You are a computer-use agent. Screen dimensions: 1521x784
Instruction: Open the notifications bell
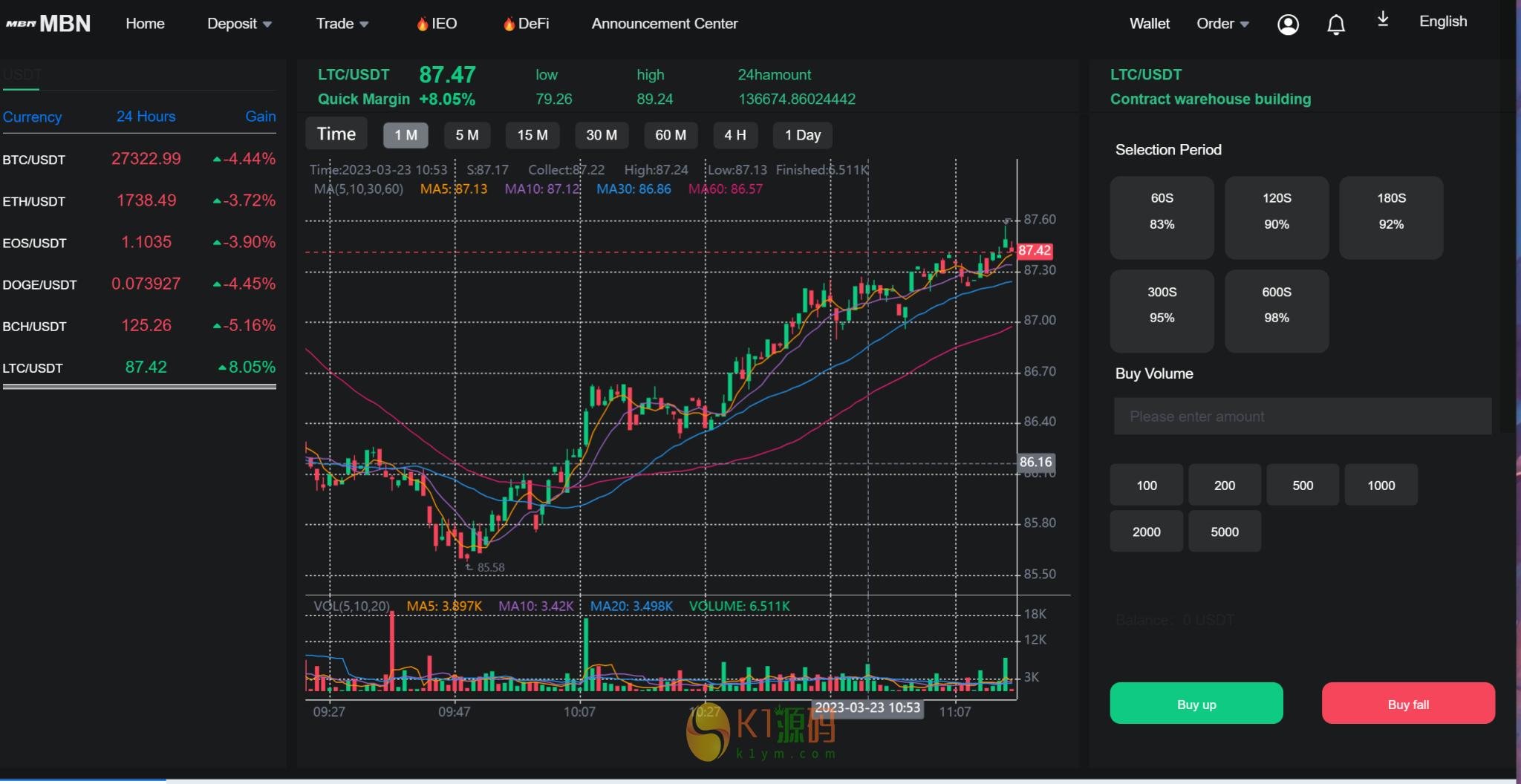click(x=1335, y=24)
